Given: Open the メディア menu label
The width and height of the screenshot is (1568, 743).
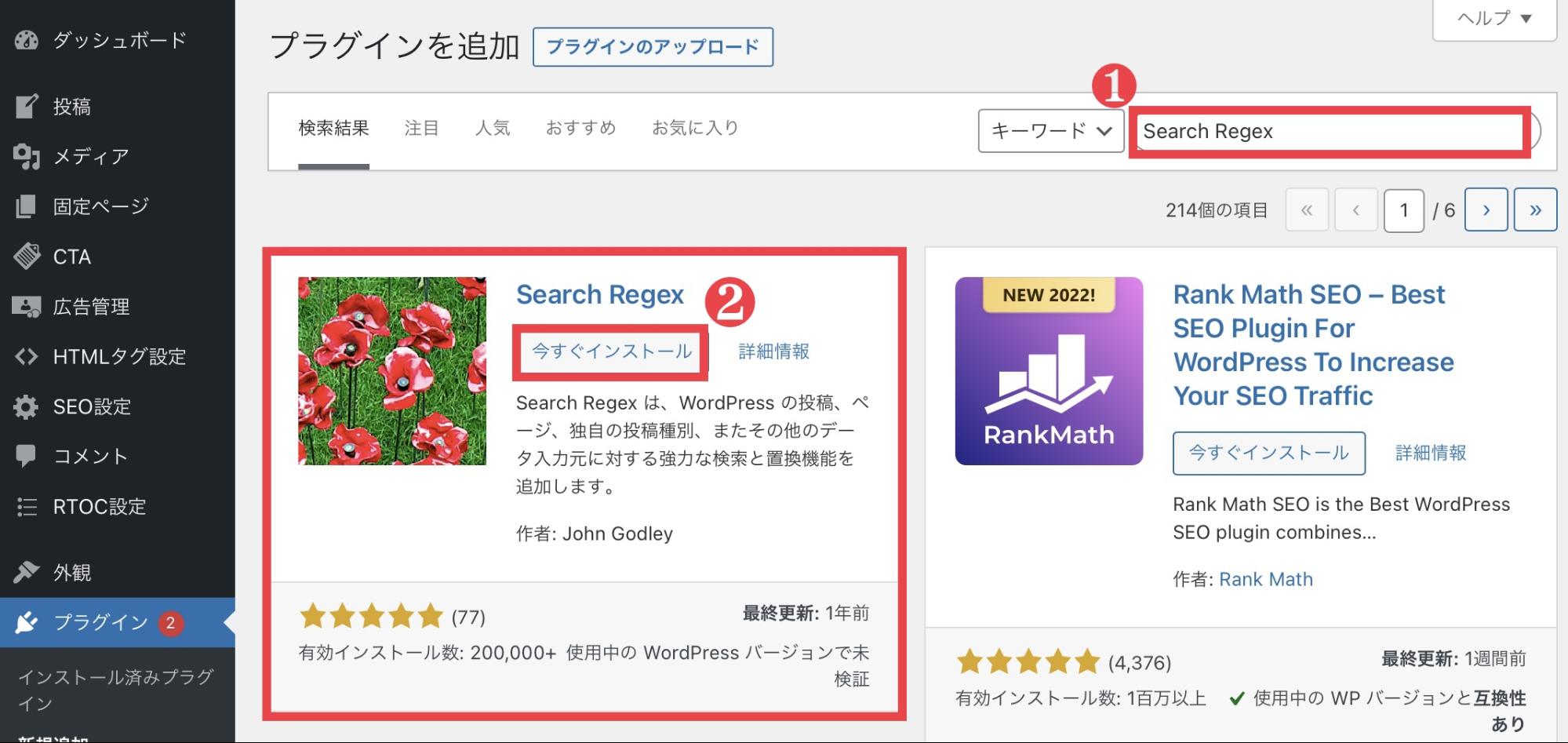Looking at the screenshot, I should pos(91,156).
